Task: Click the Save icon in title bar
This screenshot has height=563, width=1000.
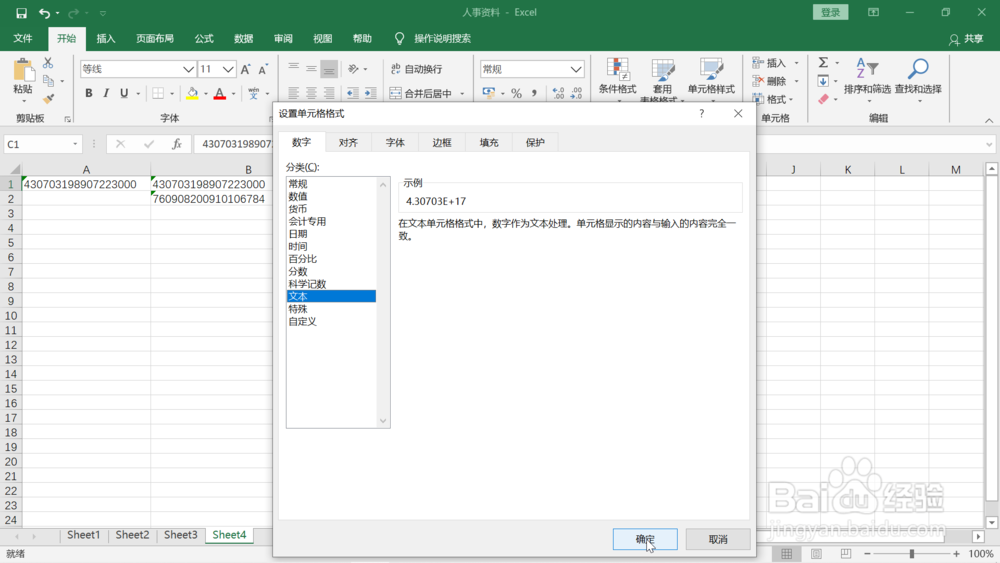Action: tap(21, 13)
